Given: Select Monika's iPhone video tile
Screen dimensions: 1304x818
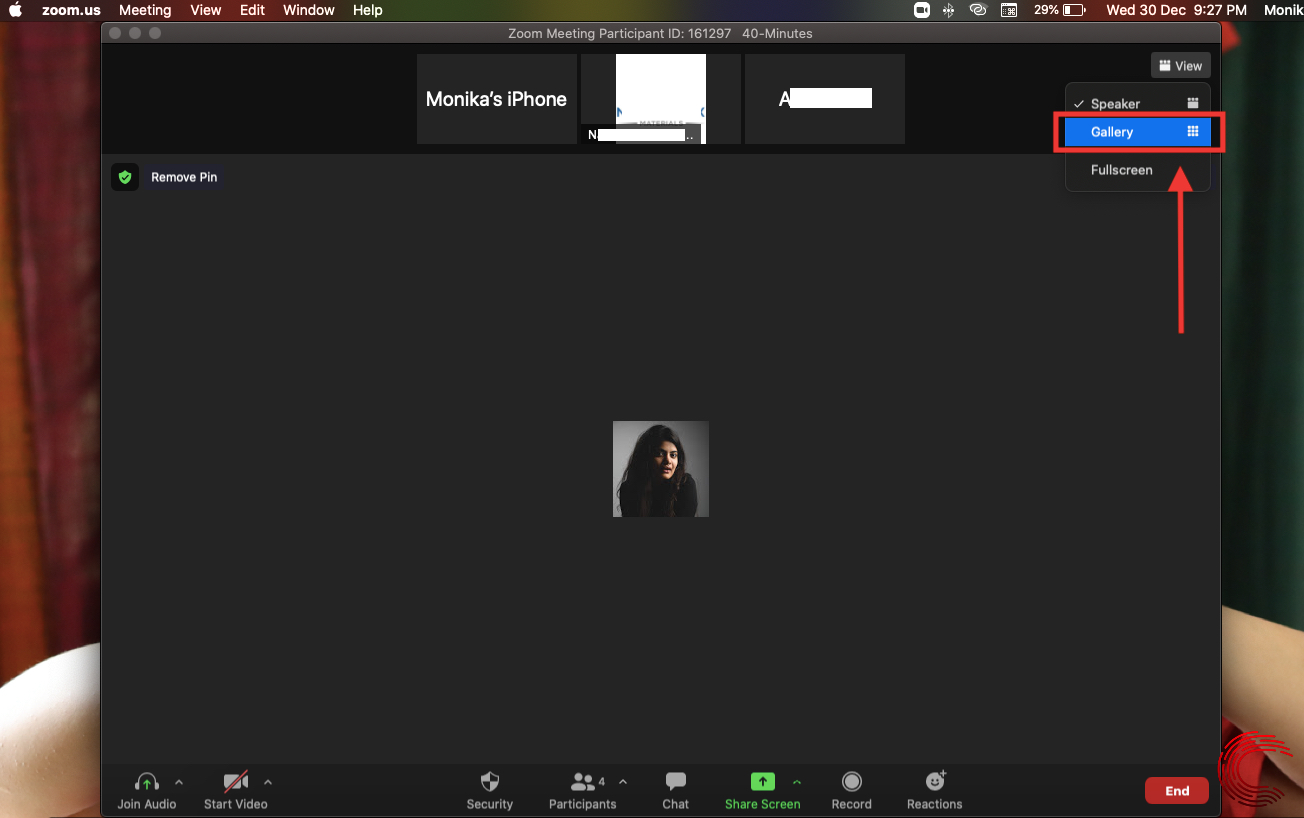Looking at the screenshot, I should [496, 98].
